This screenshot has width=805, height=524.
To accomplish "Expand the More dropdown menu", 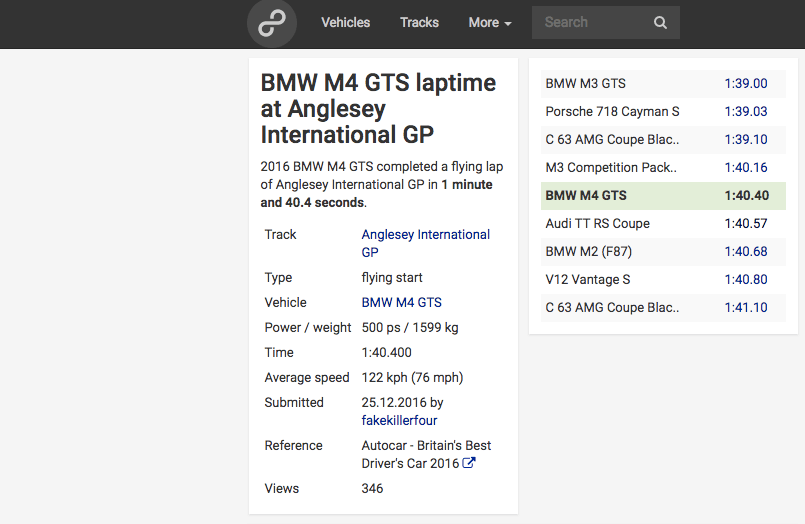I will pos(490,23).
